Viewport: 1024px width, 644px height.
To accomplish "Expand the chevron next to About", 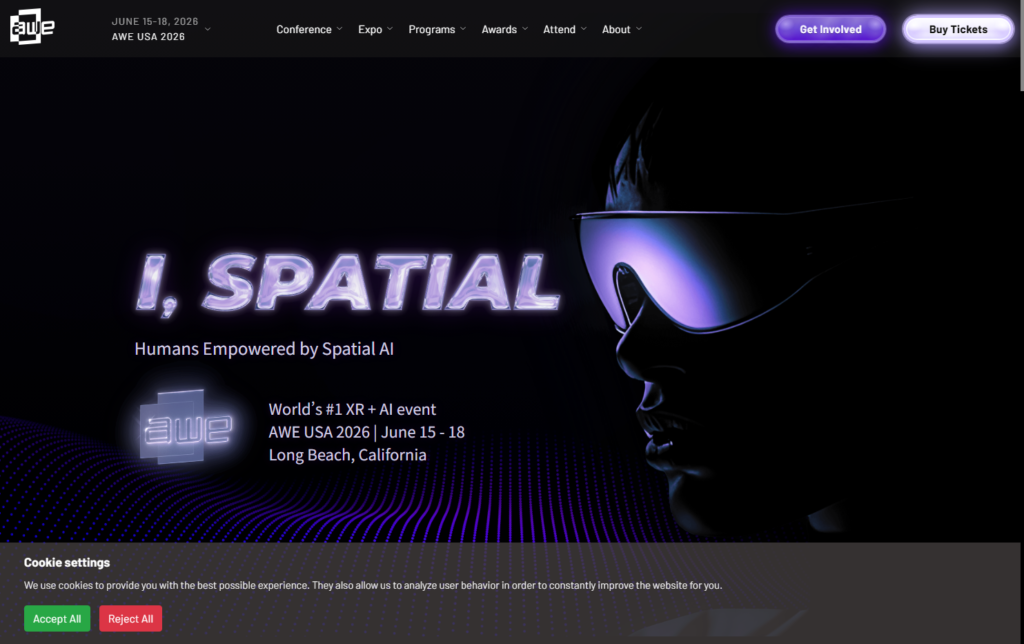I will (639, 30).
